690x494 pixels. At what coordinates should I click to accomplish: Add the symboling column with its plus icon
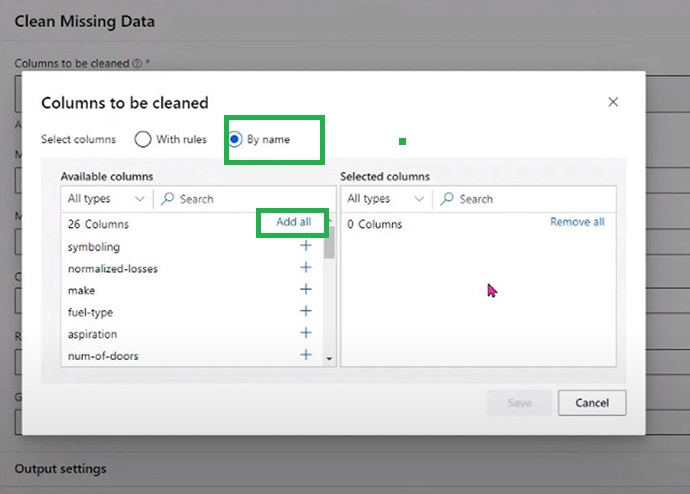click(306, 246)
